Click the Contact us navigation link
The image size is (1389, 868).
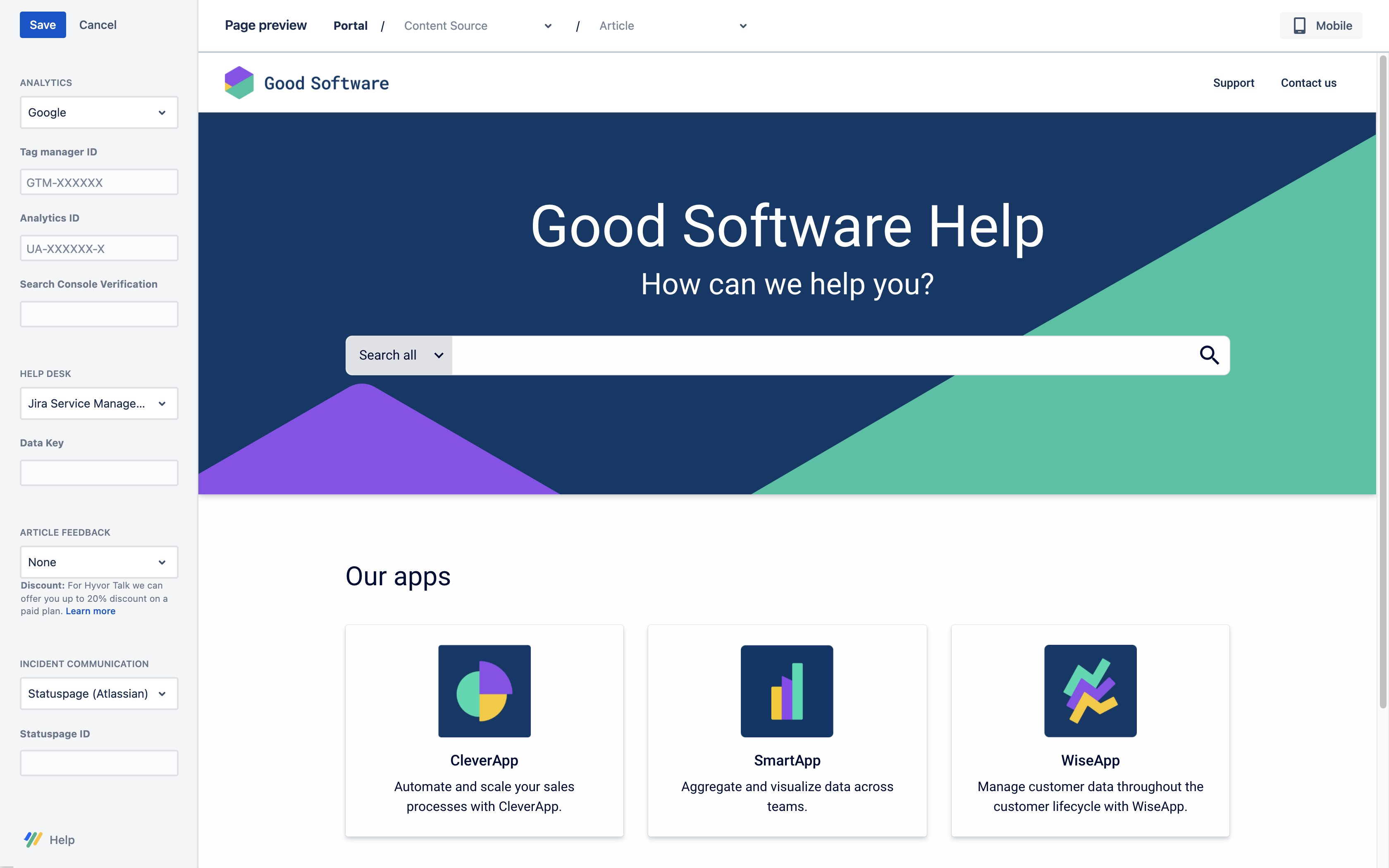tap(1309, 82)
